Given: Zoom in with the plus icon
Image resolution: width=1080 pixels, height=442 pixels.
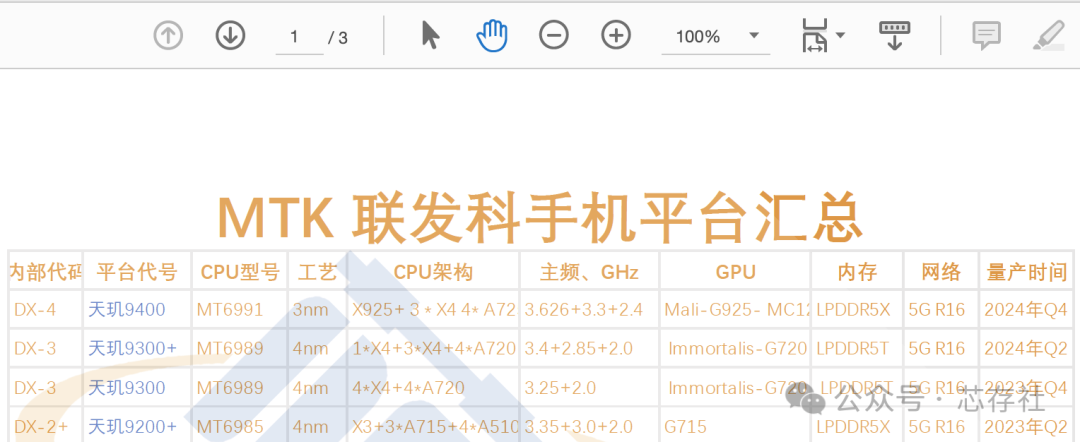Looking at the screenshot, I should (616, 35).
